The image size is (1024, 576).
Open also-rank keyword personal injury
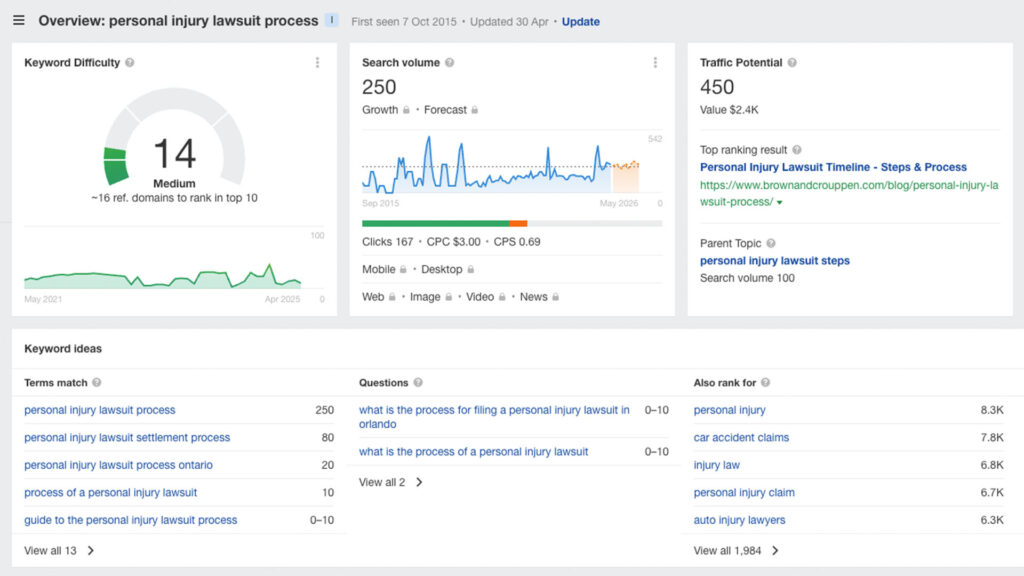point(729,410)
